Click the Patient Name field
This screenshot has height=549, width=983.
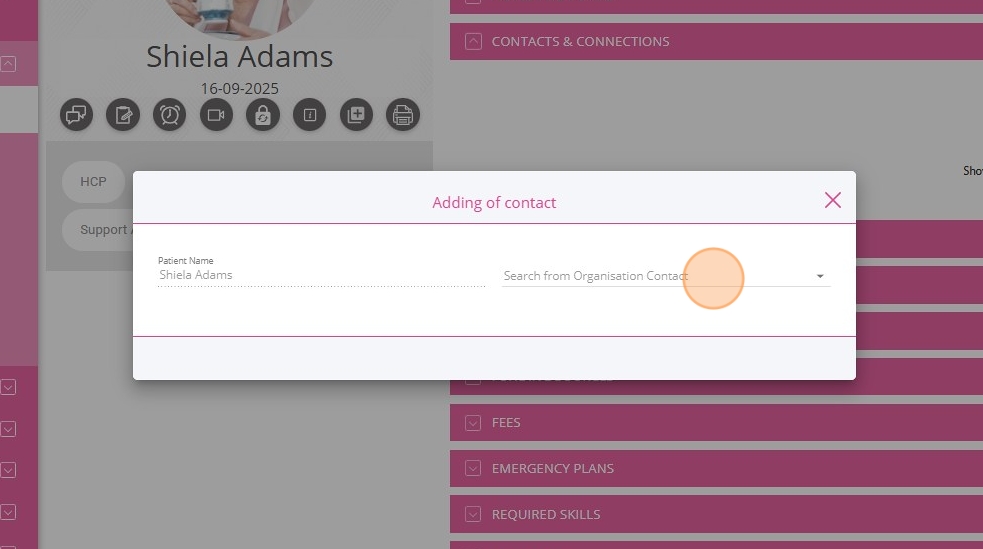[320, 275]
